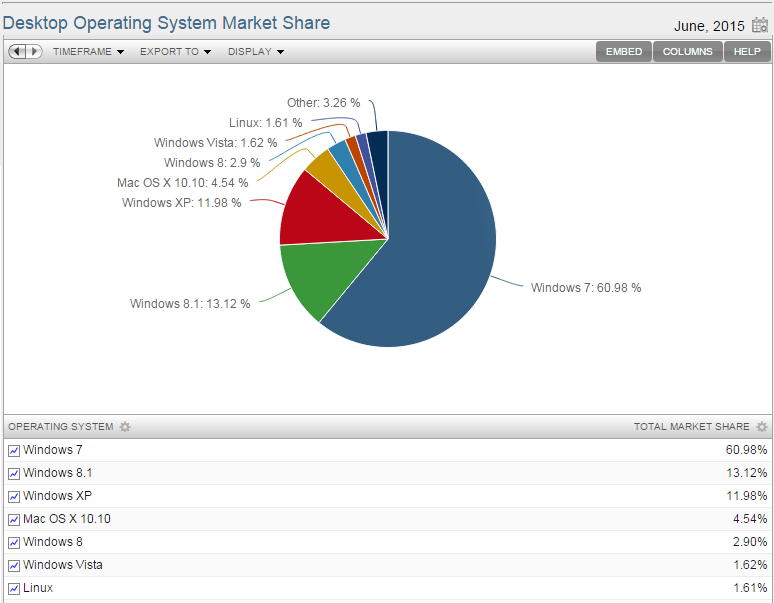774x603 pixels.
Task: Click the Total Market Share gear icon
Action: pos(762,427)
